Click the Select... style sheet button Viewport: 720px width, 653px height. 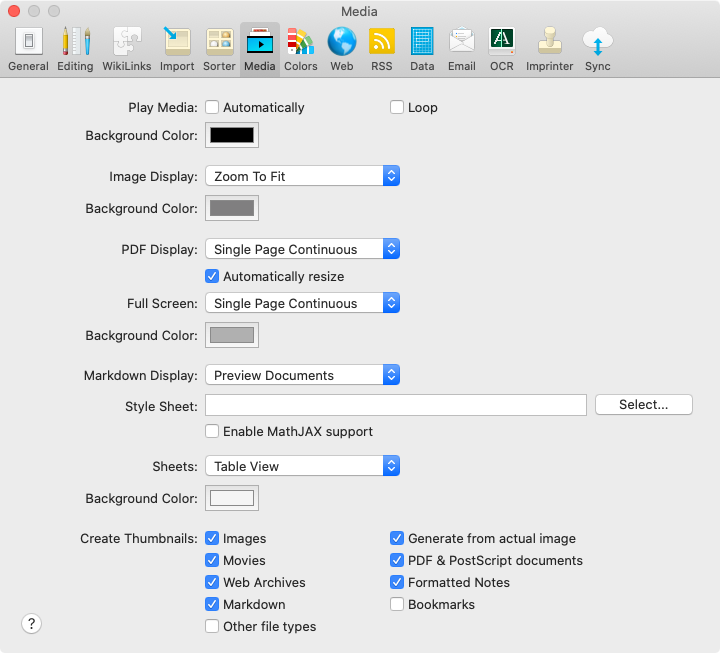tap(643, 404)
